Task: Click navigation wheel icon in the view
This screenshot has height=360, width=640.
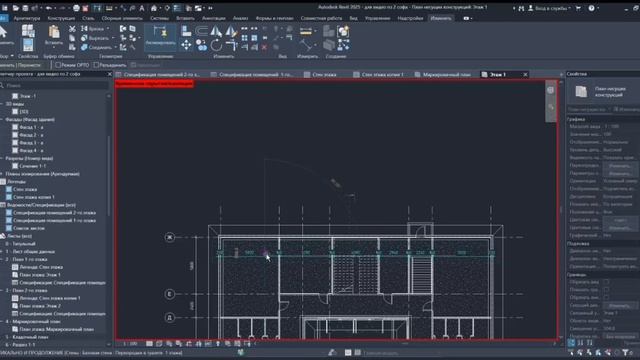Action: [x=551, y=90]
